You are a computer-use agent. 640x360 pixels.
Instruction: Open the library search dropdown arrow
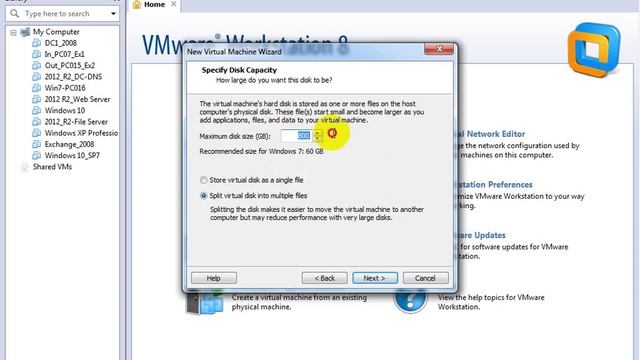(113, 13)
